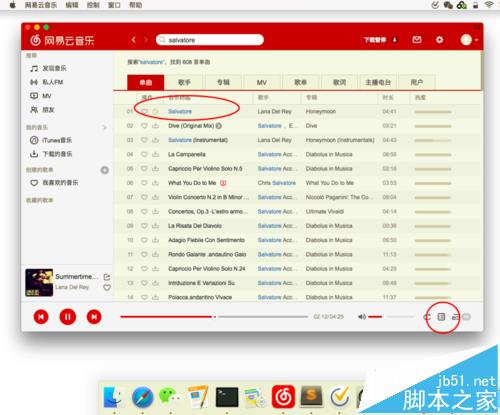This screenshot has width=500, height=415.
Task: Seek within the song progress bar
Action: click(214, 317)
